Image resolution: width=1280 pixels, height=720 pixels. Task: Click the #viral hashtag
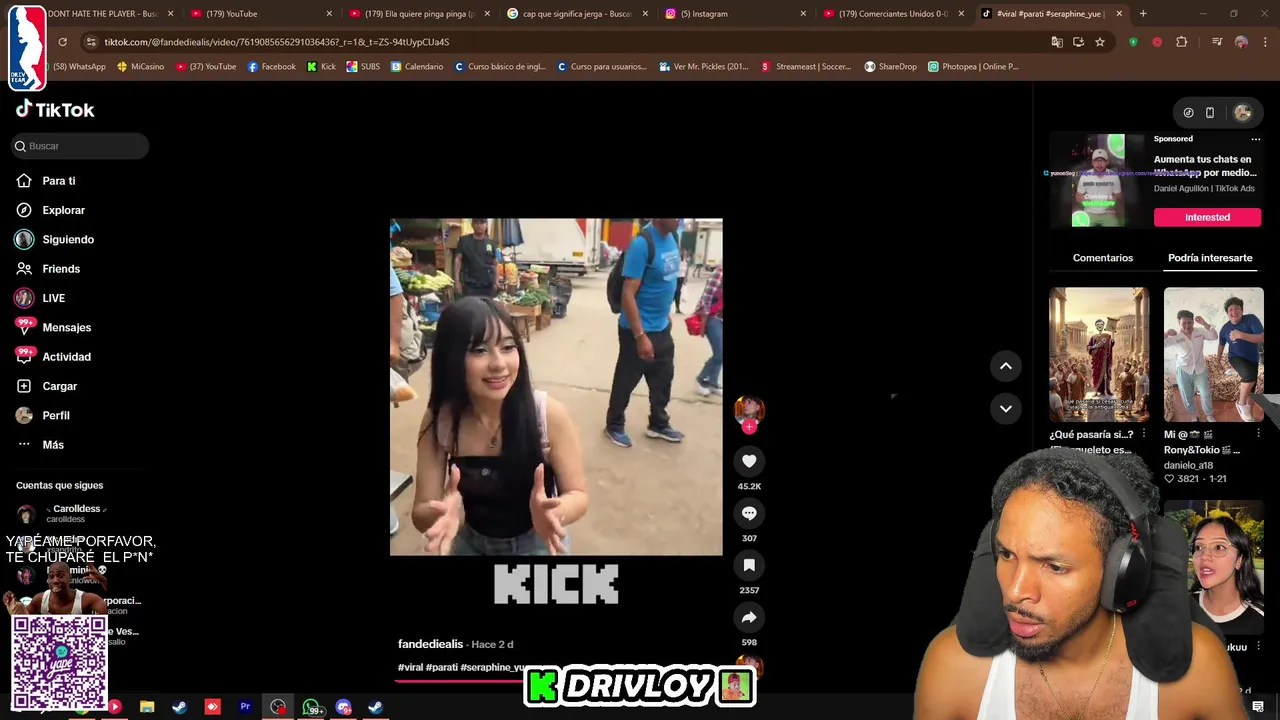click(x=410, y=667)
